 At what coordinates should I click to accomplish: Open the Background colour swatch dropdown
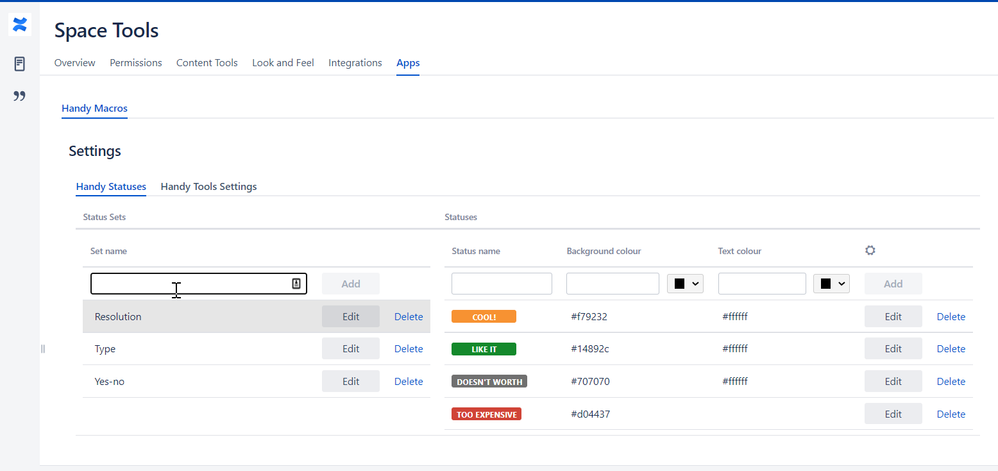click(x=685, y=284)
